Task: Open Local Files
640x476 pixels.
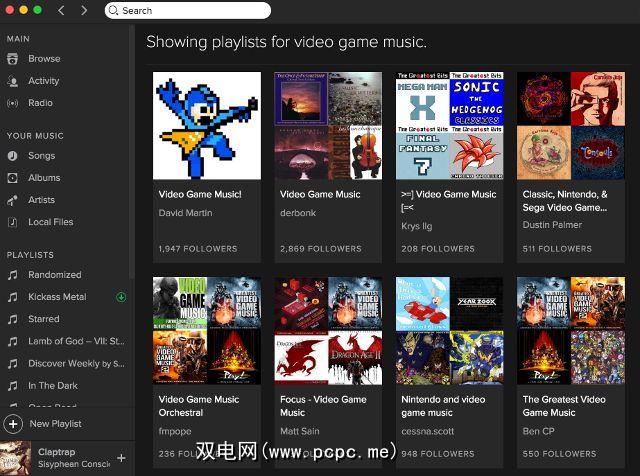Action: pos(51,222)
